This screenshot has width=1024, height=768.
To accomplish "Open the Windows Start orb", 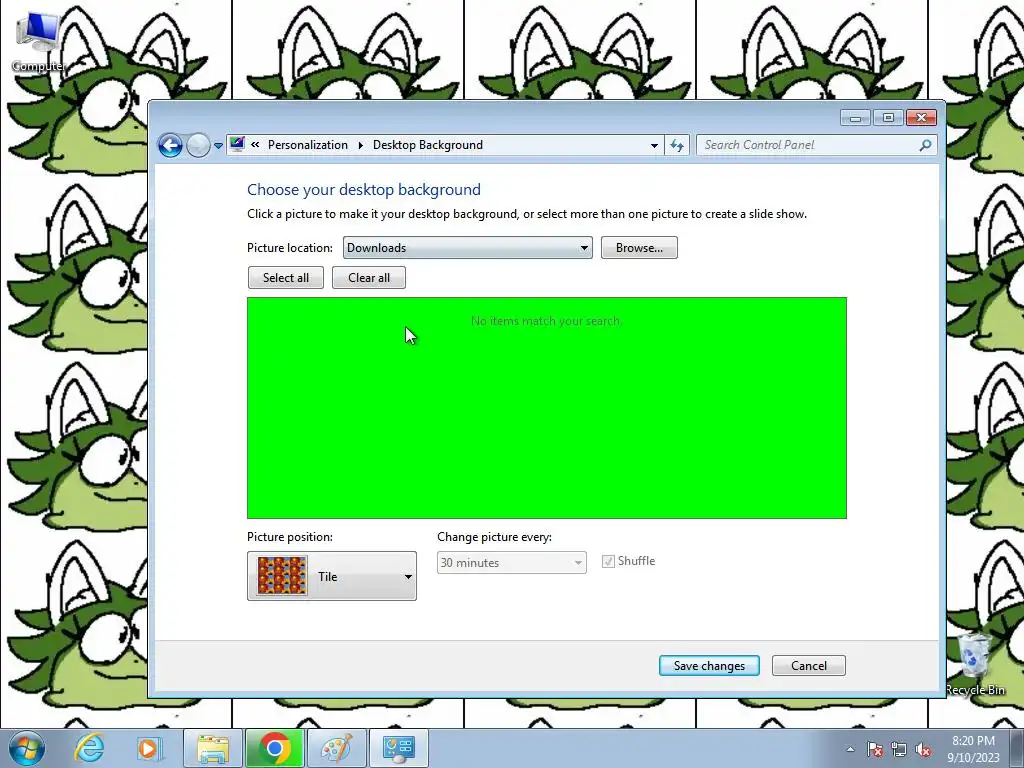I will point(27,748).
